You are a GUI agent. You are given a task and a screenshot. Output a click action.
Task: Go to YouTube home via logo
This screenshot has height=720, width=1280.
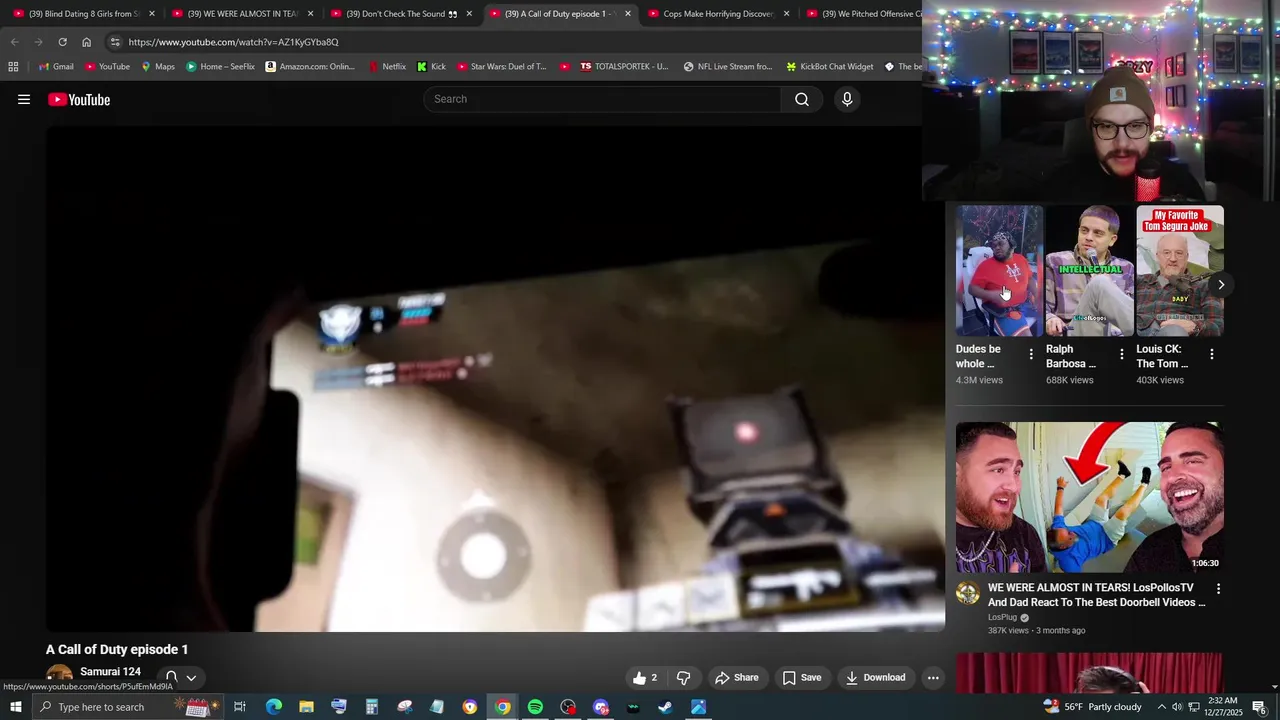79,99
